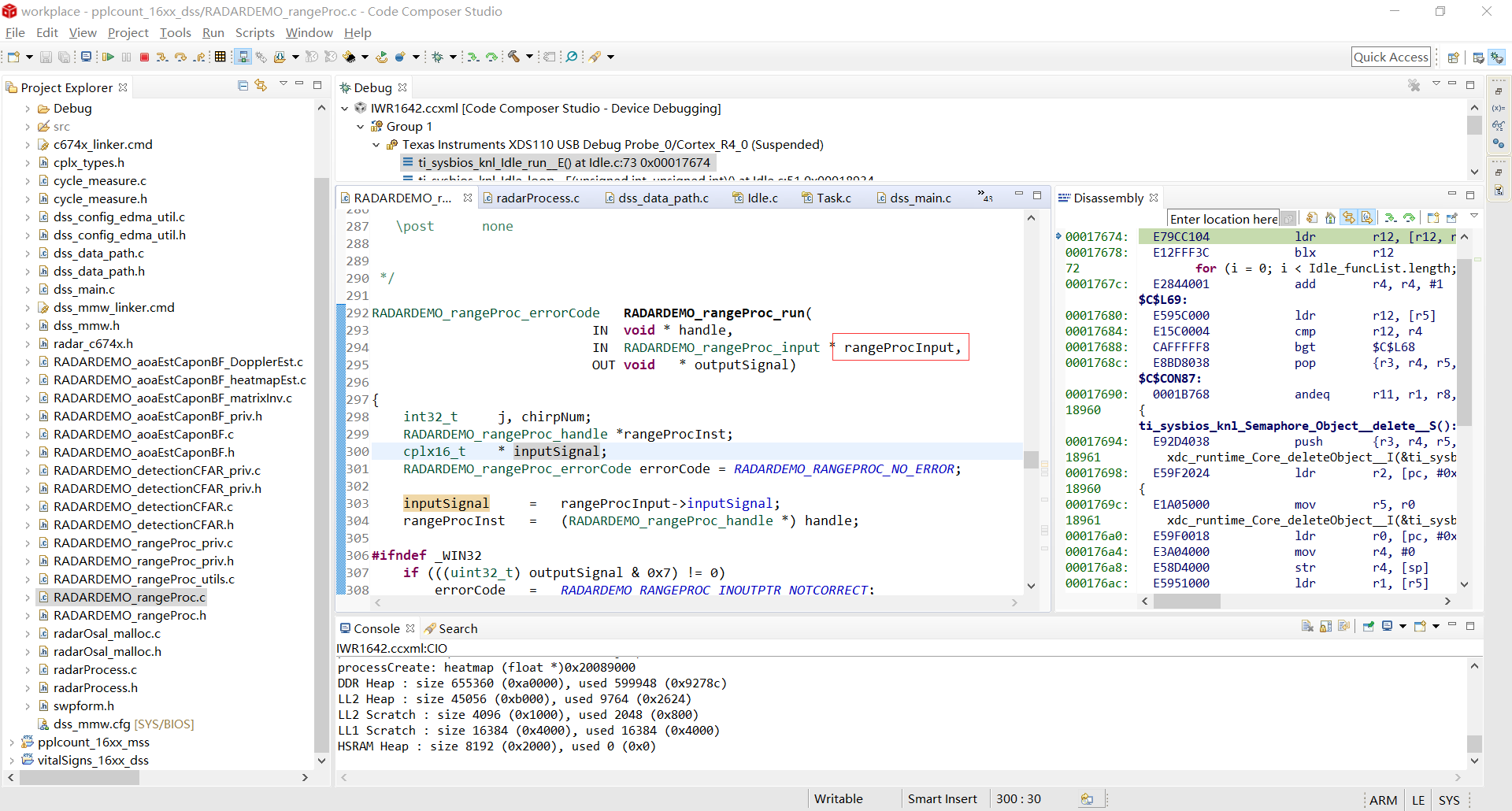Image resolution: width=1512 pixels, height=811 pixels.
Task: Click Remove All Terminated icon in Debug view
Action: click(x=1414, y=85)
